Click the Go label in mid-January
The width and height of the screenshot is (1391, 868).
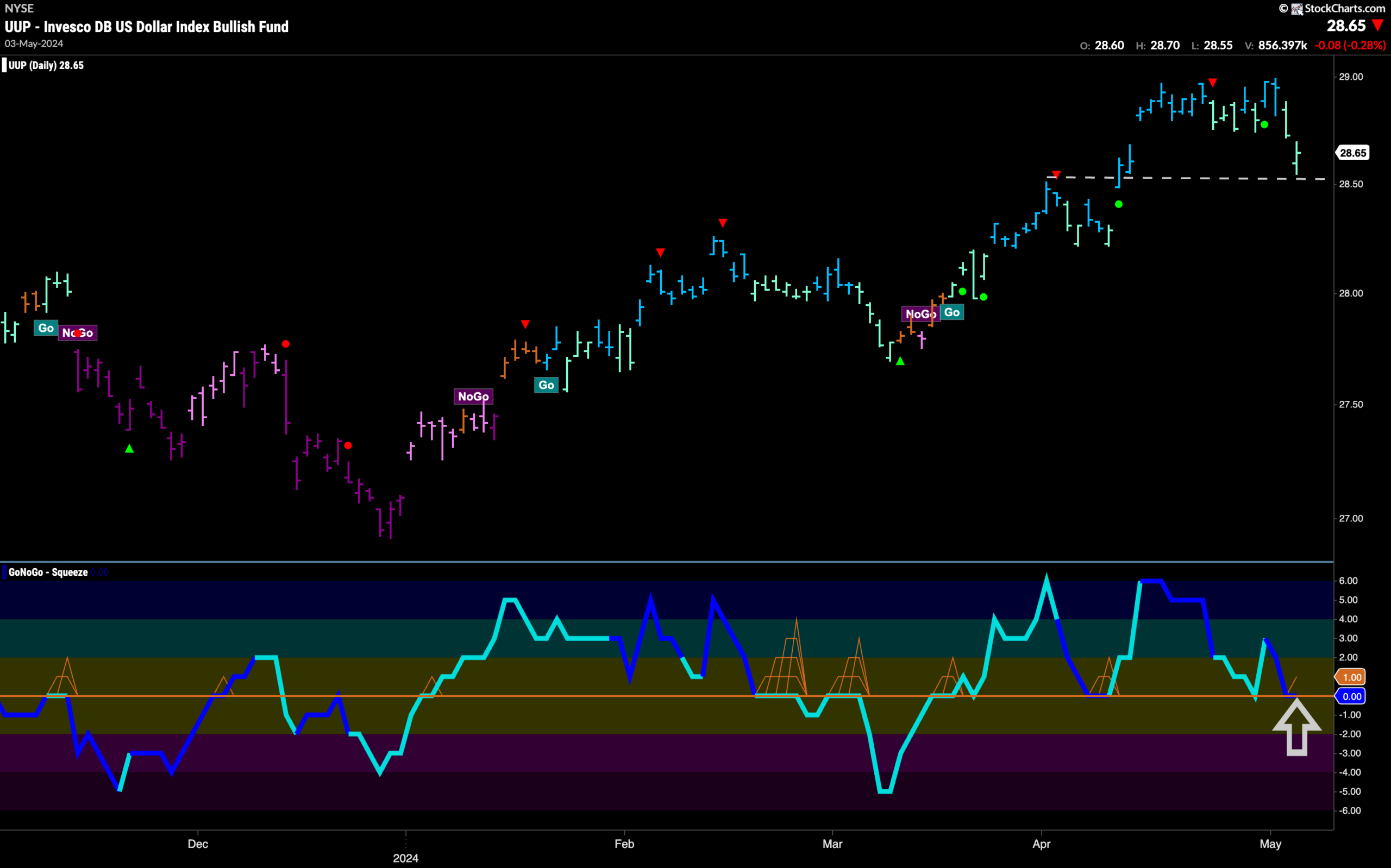(546, 385)
